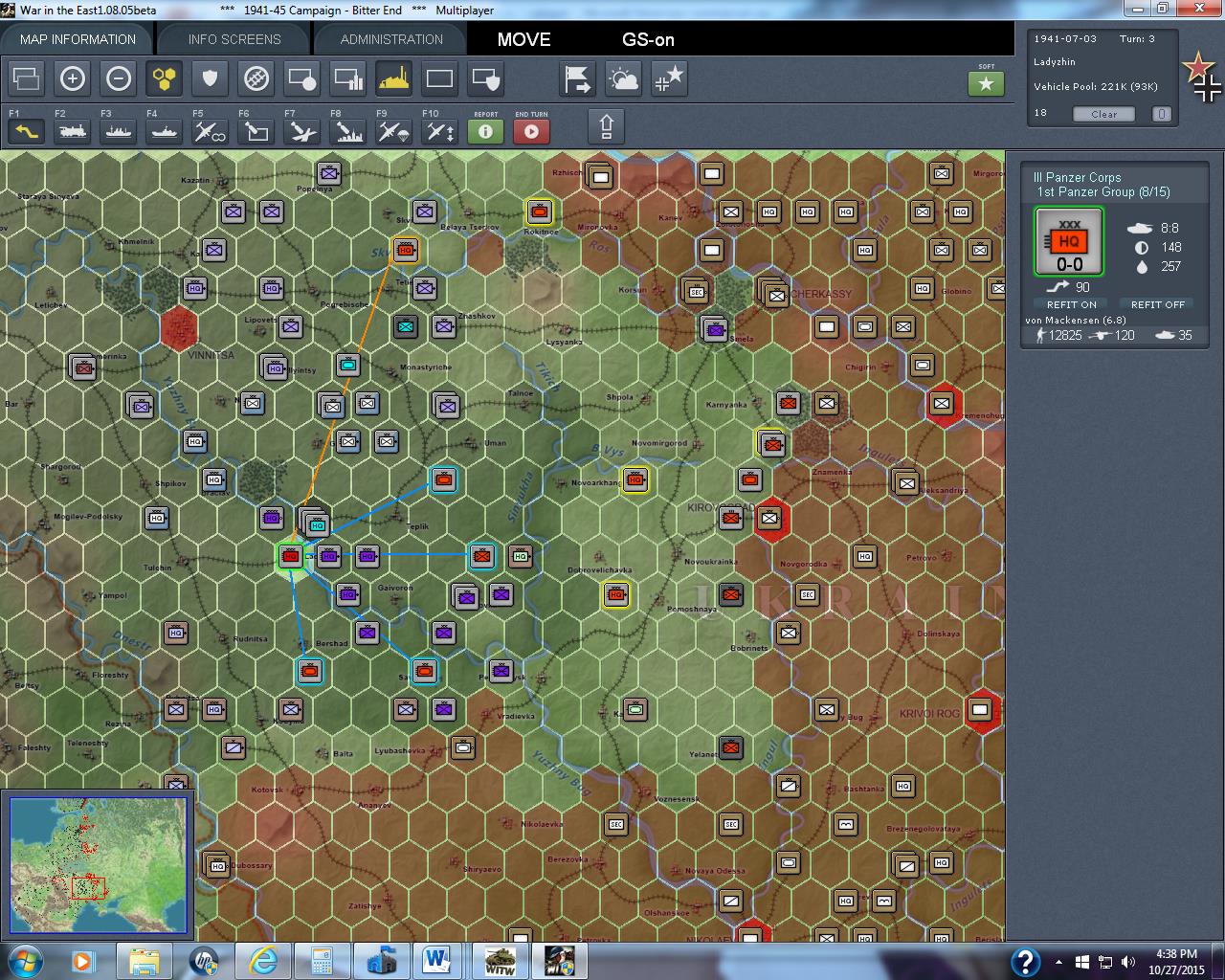The height and width of the screenshot is (980, 1225).
Task: Select the red hex unit at Kirovograd
Action: point(769,519)
